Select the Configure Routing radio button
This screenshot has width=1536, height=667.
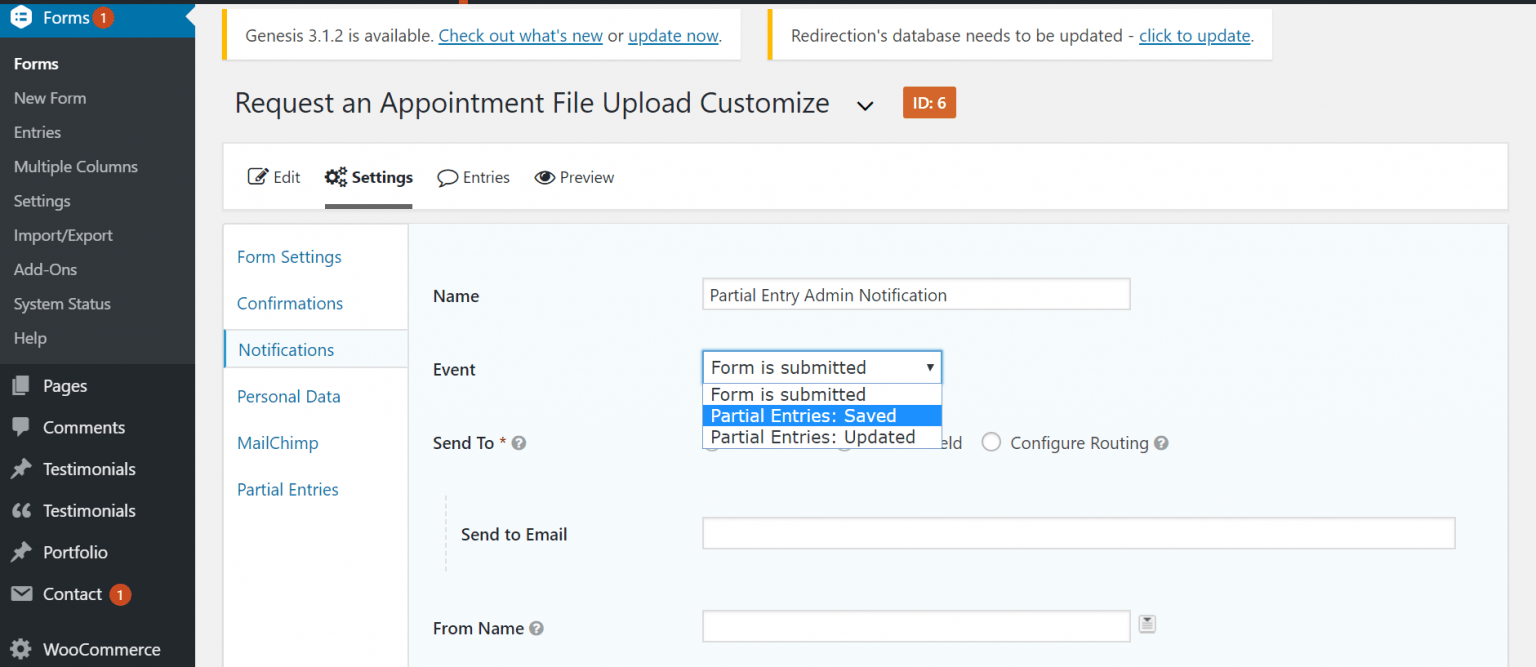point(991,442)
